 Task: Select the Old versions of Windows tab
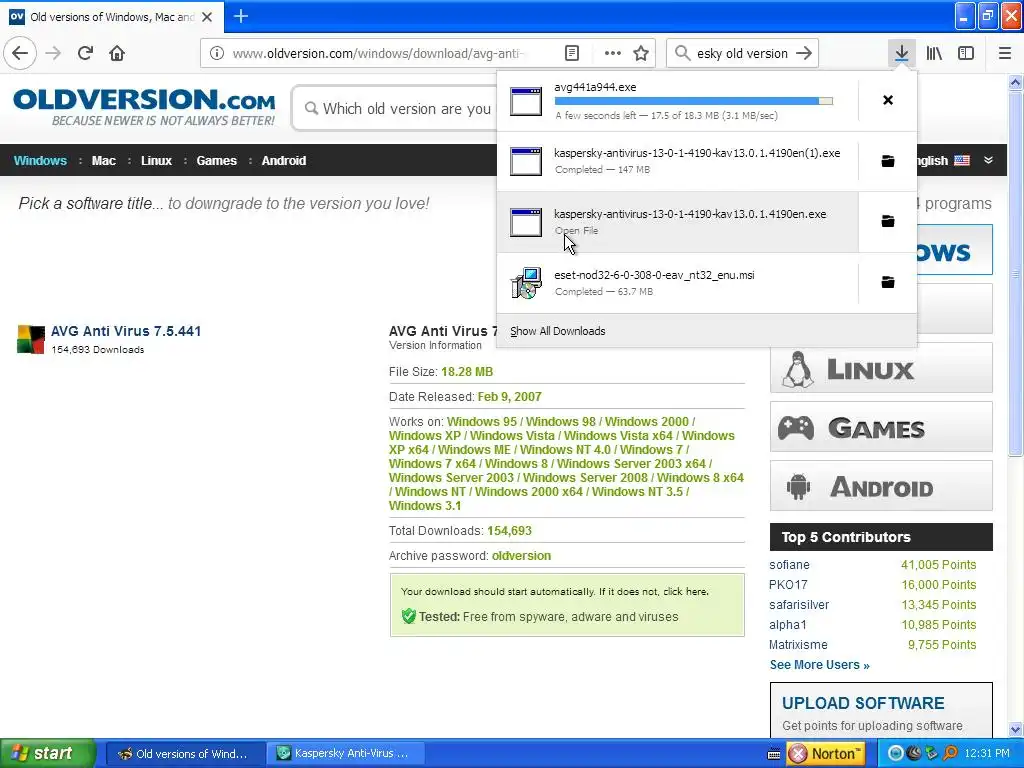coord(112,17)
